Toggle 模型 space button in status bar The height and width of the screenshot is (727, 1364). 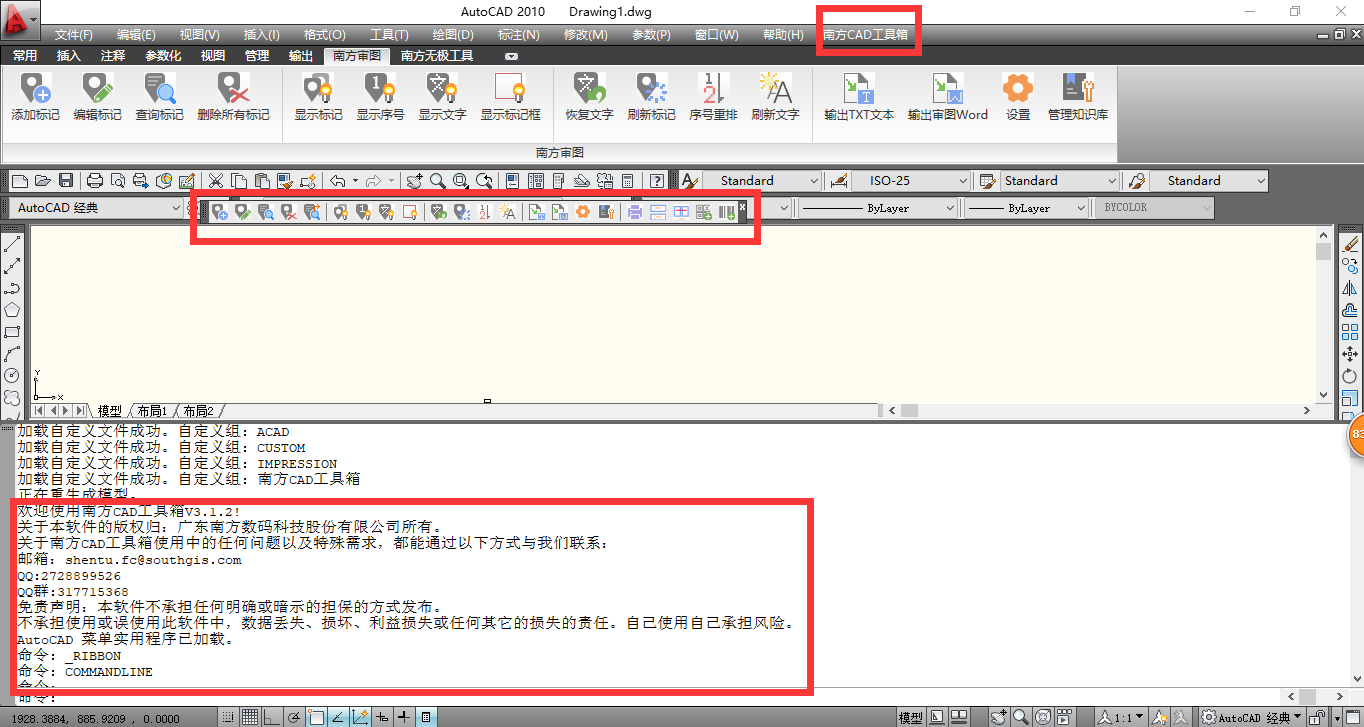tap(911, 717)
